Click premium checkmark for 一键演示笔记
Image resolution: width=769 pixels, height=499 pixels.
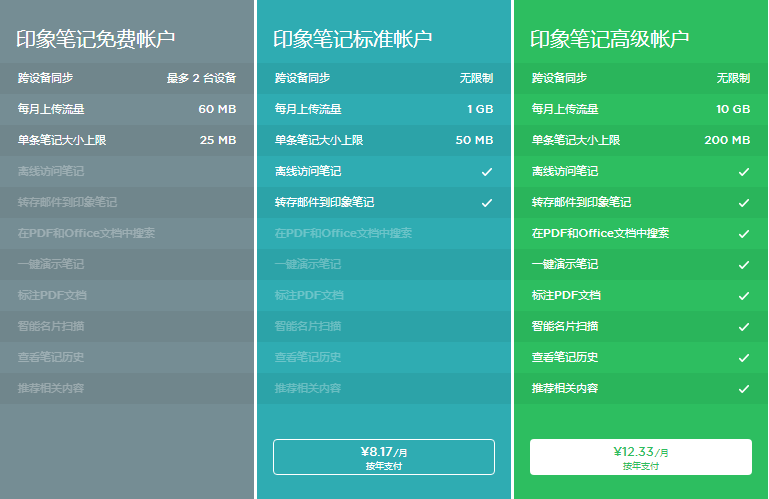pos(743,265)
